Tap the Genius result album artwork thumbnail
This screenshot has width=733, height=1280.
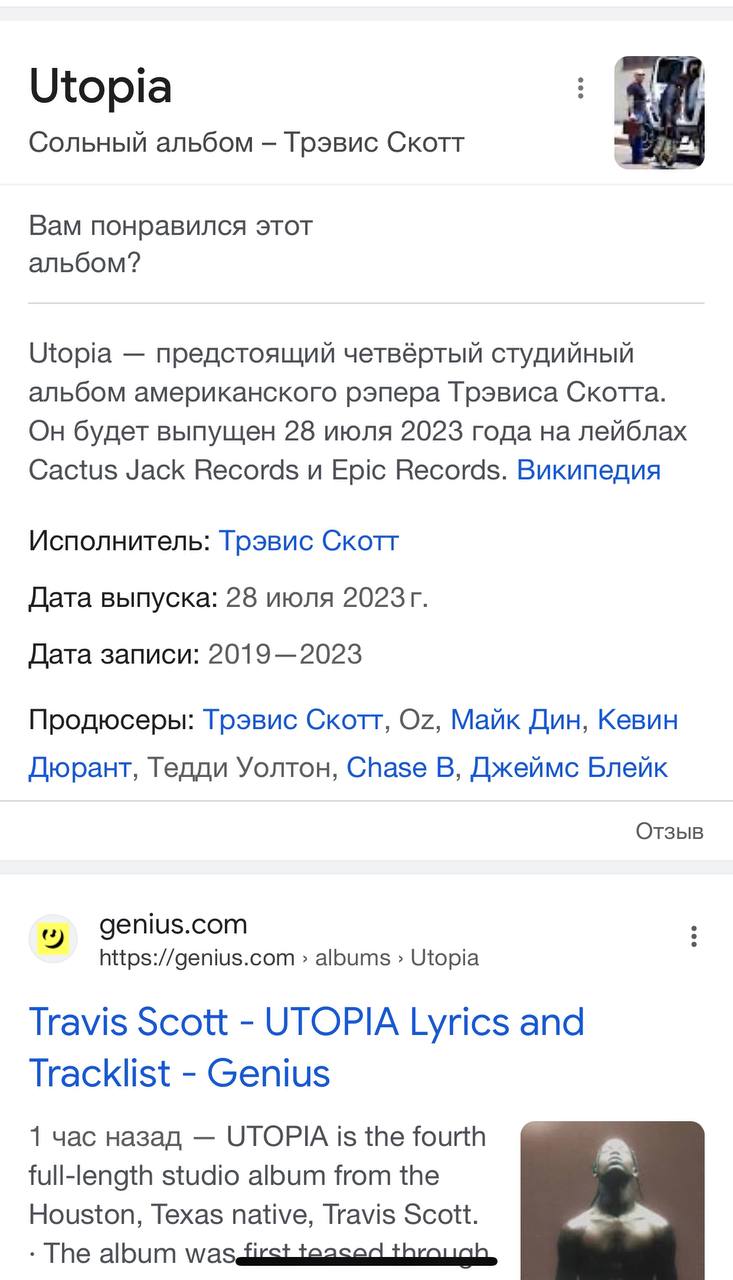pyautogui.click(x=612, y=1200)
